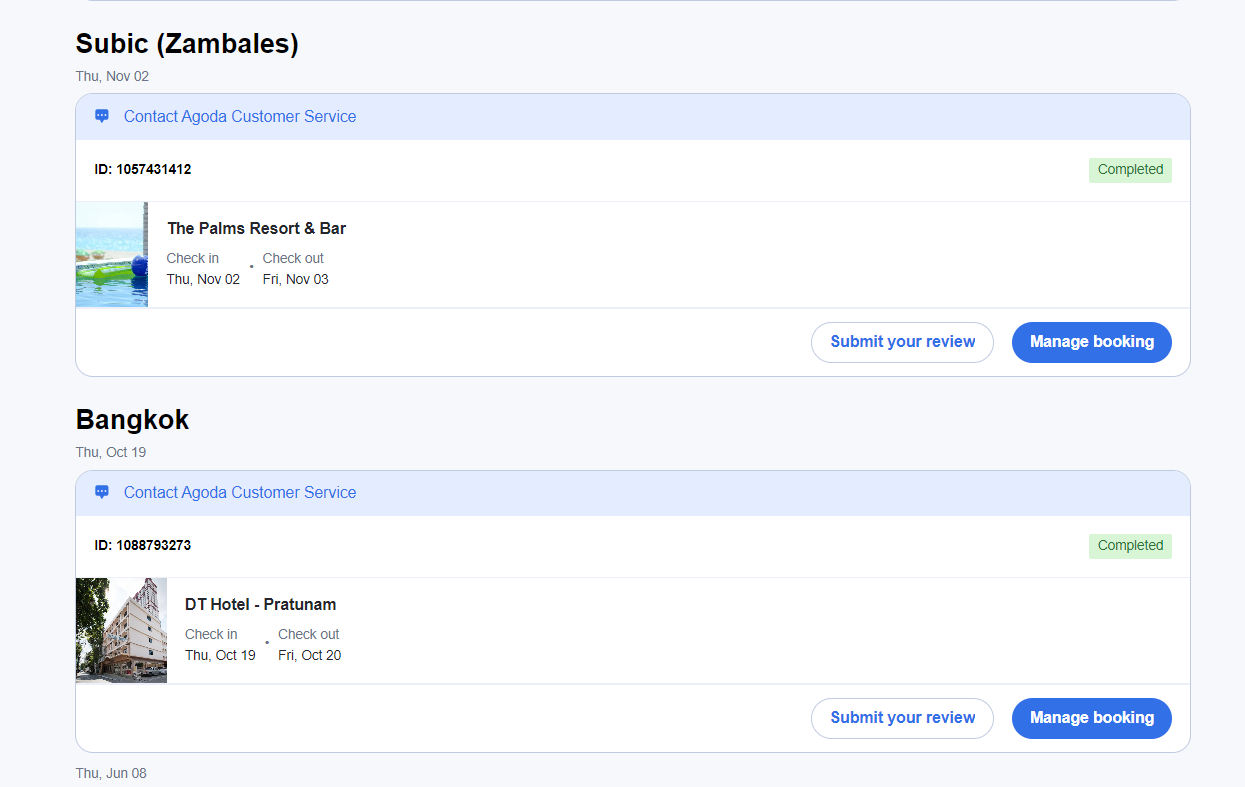Click Completed status badge on Subic booking
The width and height of the screenshot is (1245, 787).
(1130, 170)
